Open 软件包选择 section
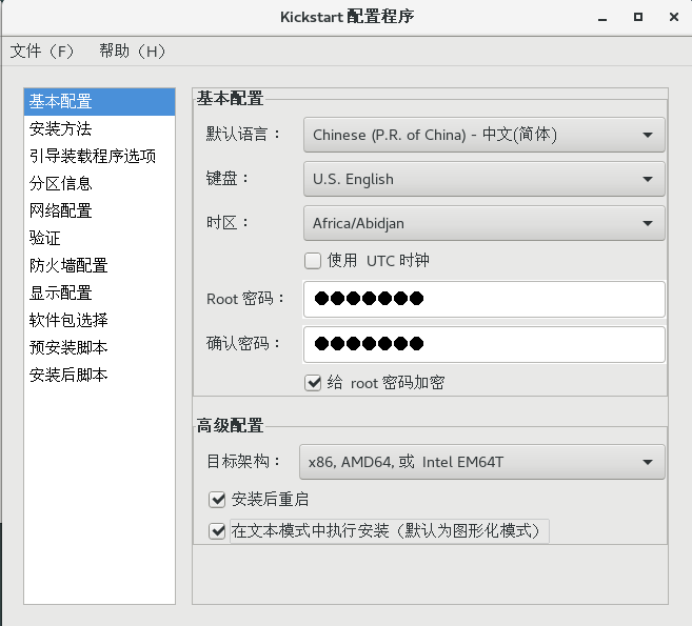 [99, 320]
